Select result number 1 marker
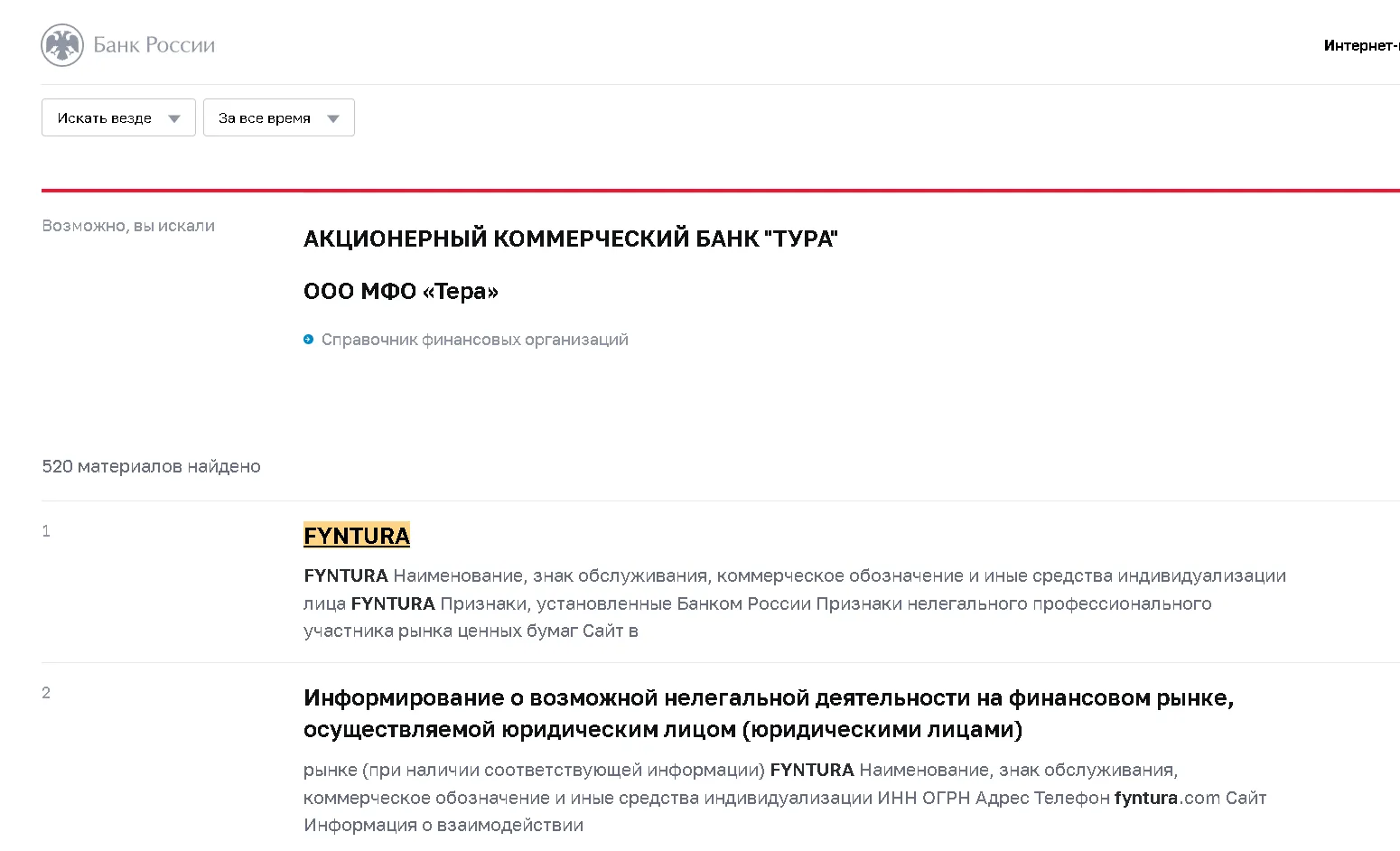 46,531
